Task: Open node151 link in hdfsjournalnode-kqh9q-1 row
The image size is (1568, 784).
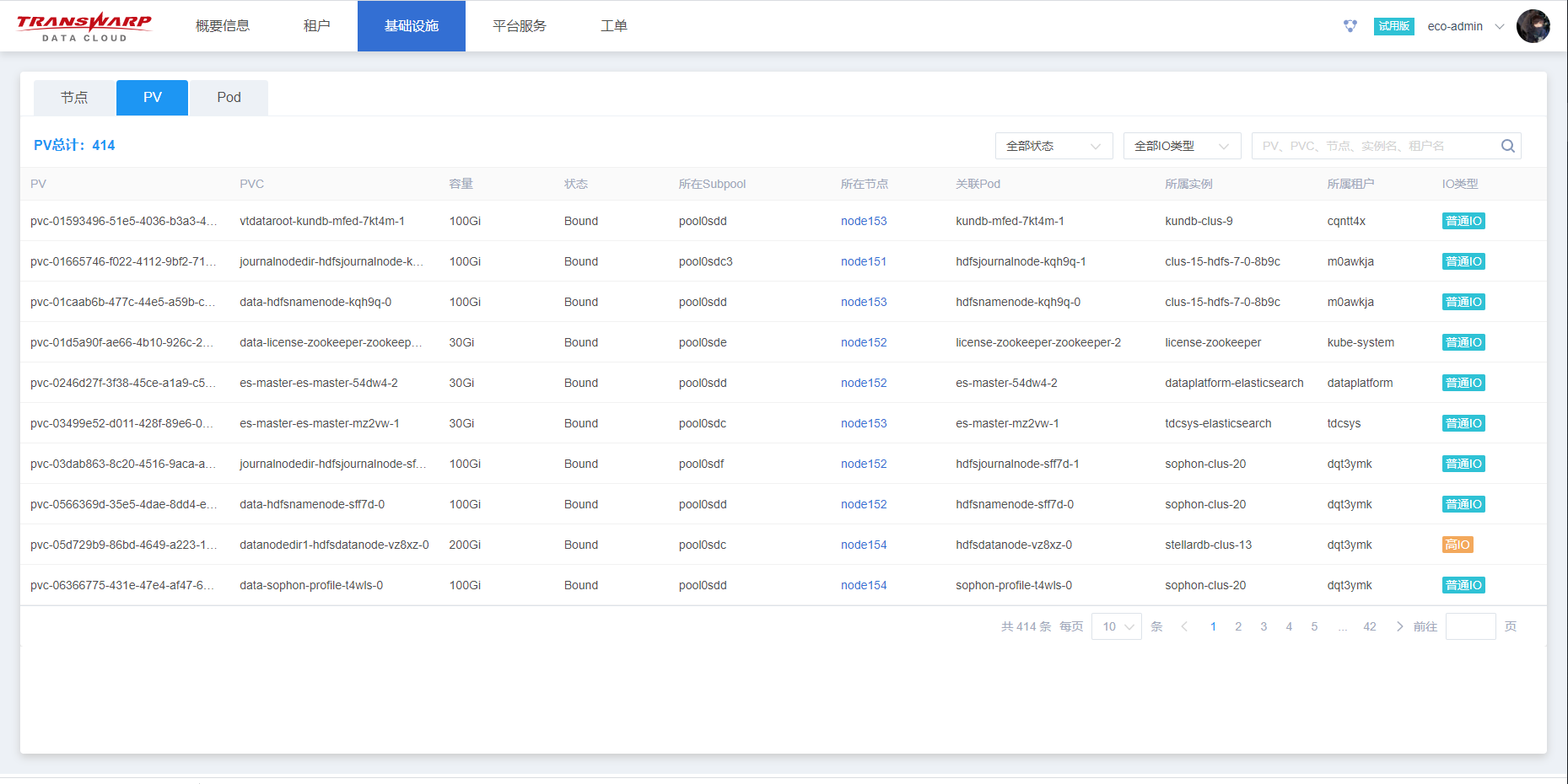Action: [x=864, y=261]
